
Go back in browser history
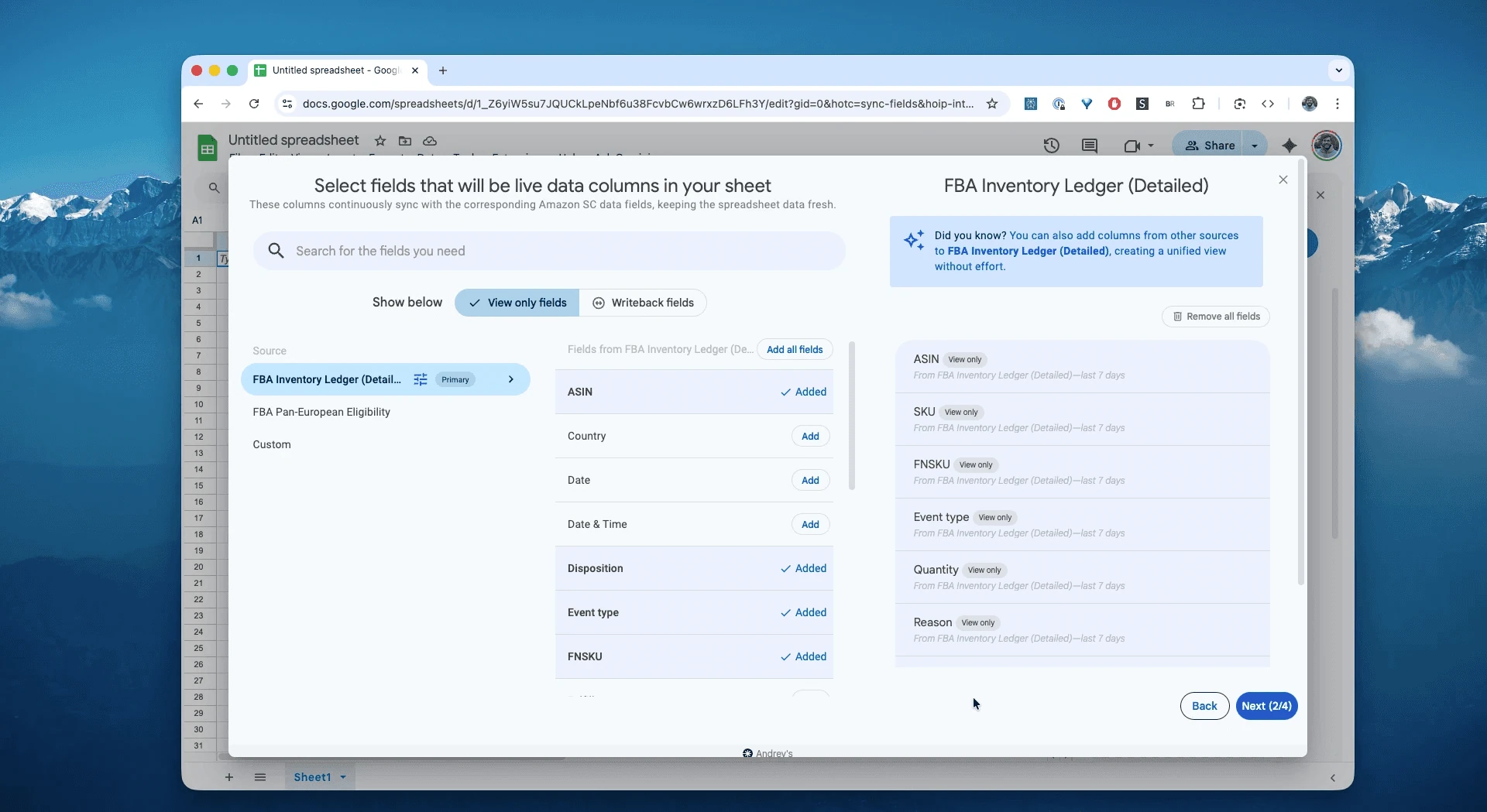click(x=198, y=104)
